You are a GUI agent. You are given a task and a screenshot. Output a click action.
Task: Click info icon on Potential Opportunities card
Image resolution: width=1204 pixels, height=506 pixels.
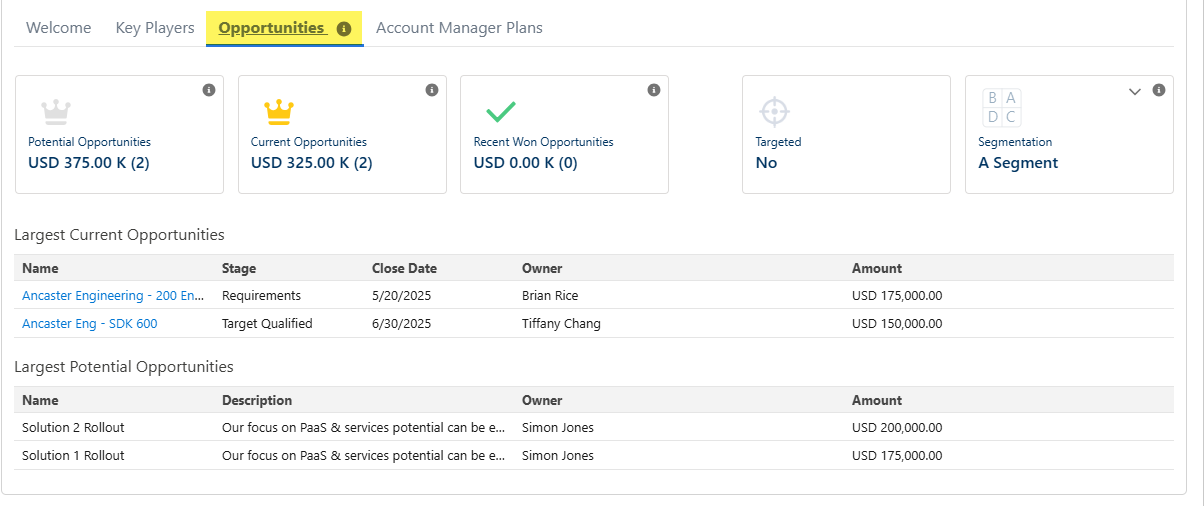pyautogui.click(x=209, y=90)
